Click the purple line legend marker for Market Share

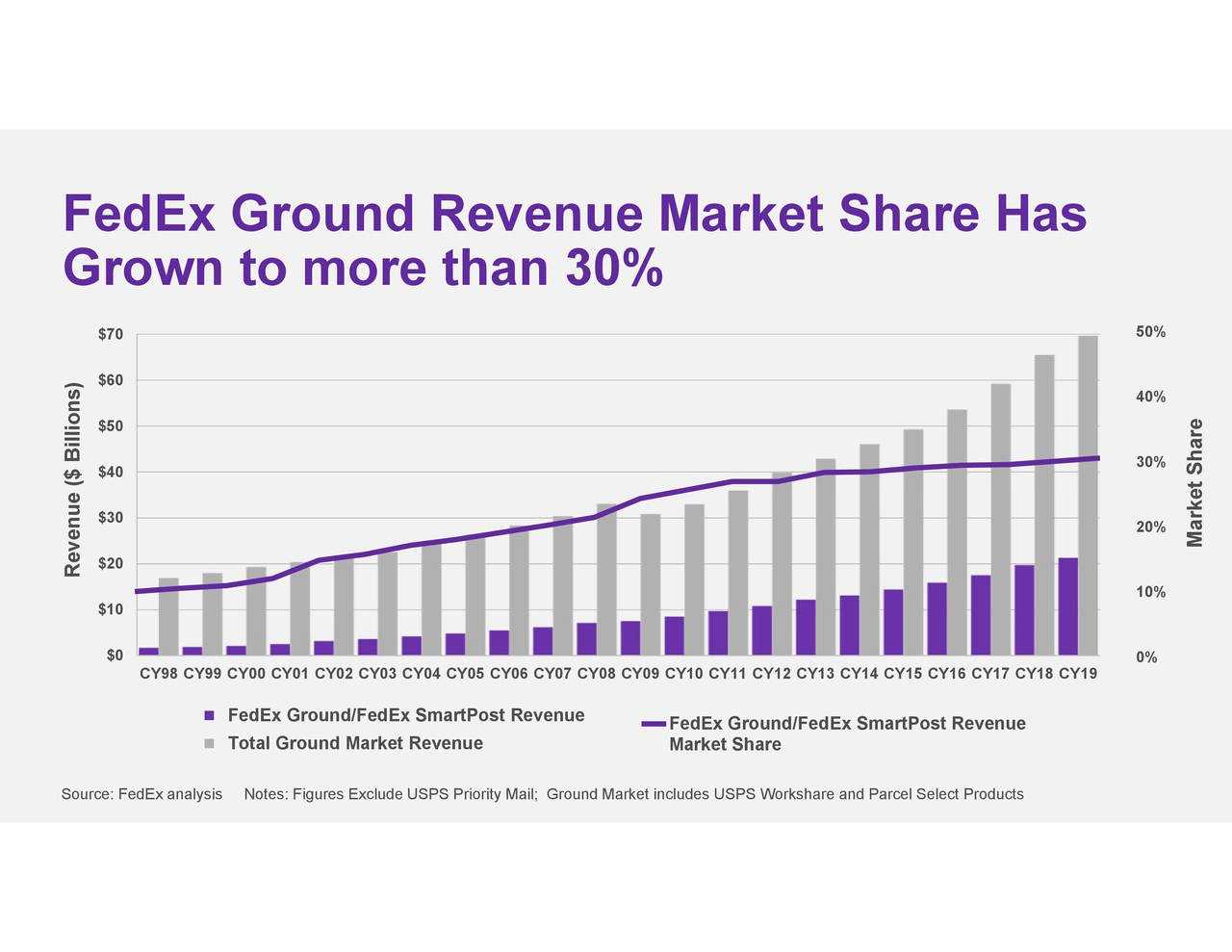[x=654, y=724]
